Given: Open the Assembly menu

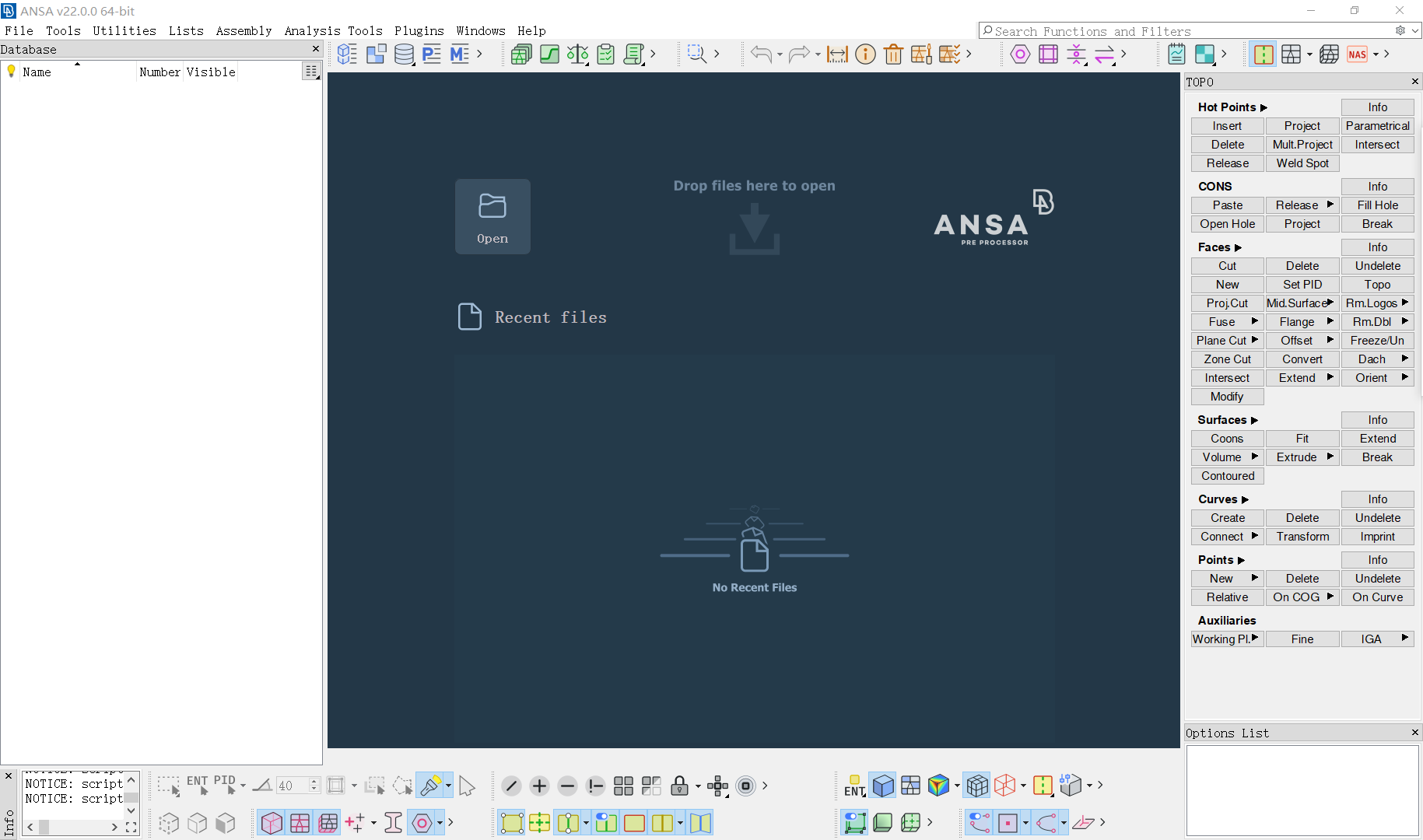Looking at the screenshot, I should pos(244,31).
